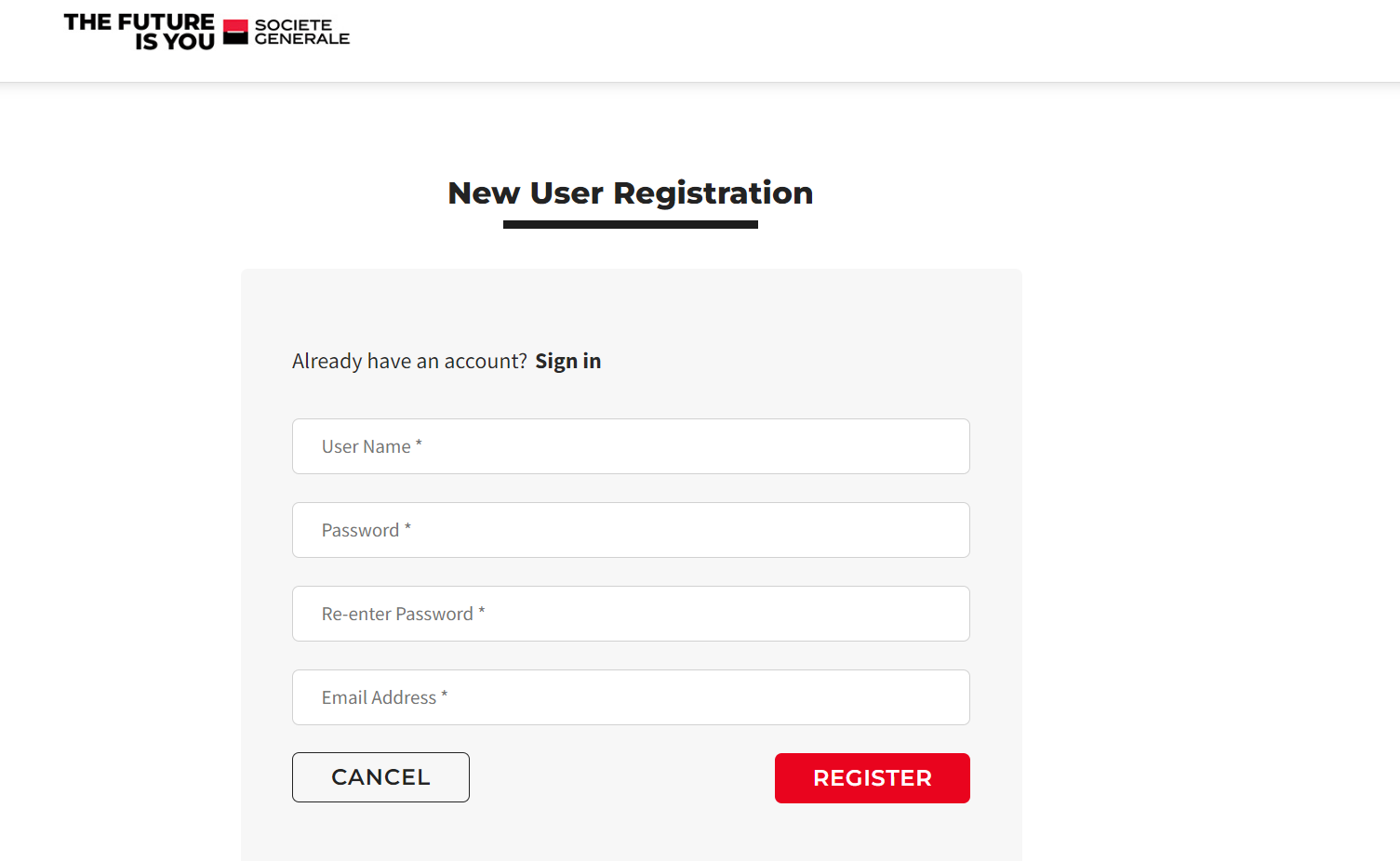Select the Re-enter Password field
This screenshot has width=1400, height=861.
tap(631, 614)
